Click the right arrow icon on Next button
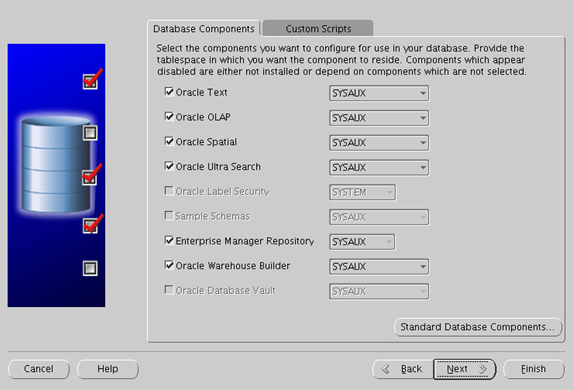 pyautogui.click(x=483, y=369)
